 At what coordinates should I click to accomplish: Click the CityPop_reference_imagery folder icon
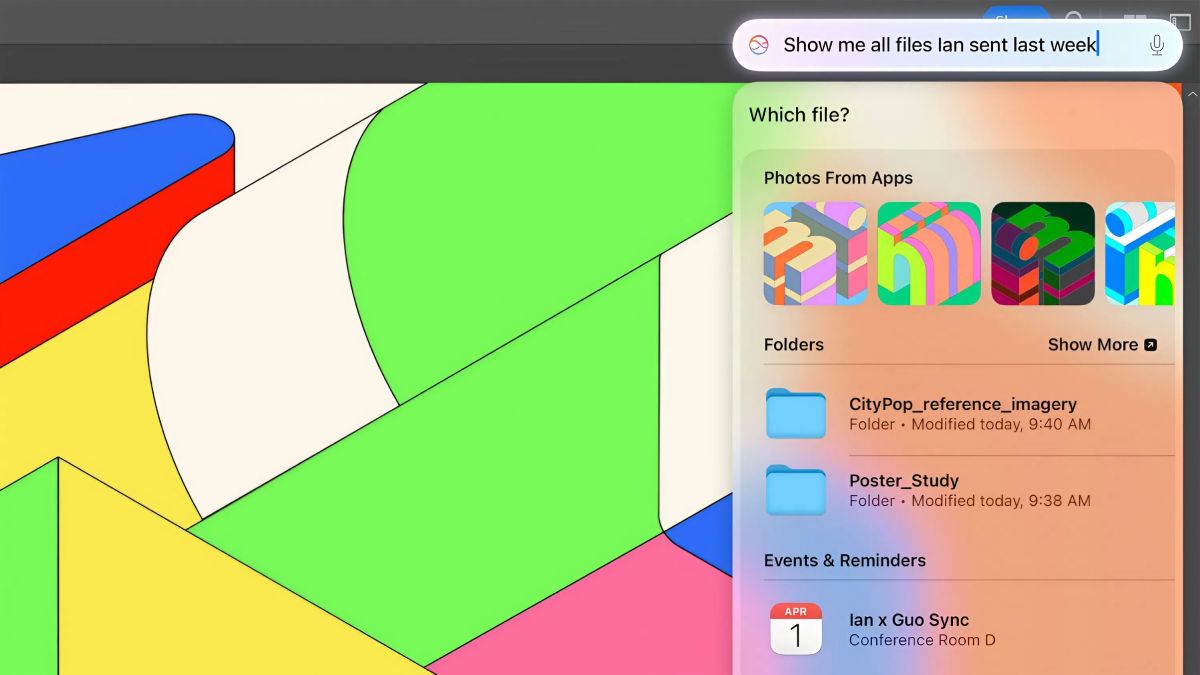796,413
